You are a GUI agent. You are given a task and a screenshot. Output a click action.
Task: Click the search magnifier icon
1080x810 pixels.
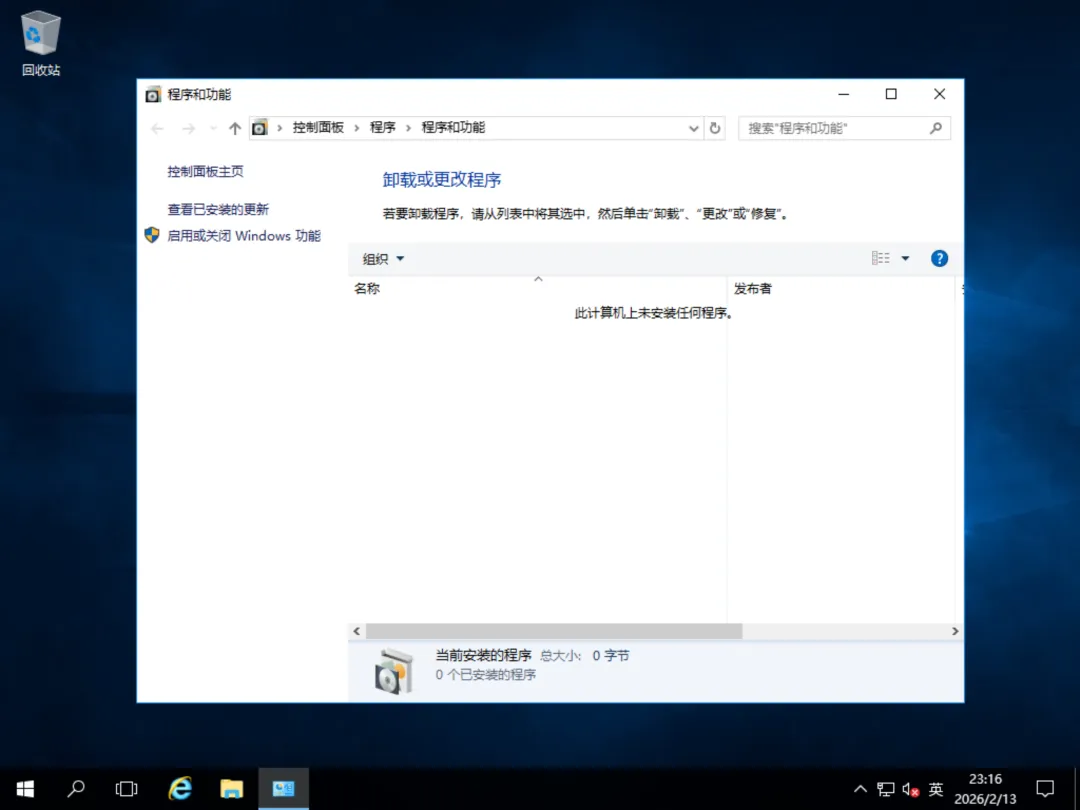(x=935, y=128)
